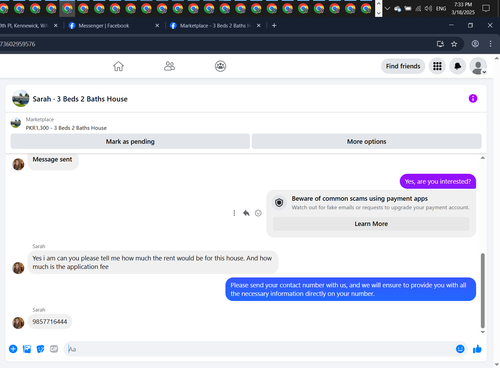Click the shield icon on scam warning
Screen dimensions: 500x368
pos(279,202)
